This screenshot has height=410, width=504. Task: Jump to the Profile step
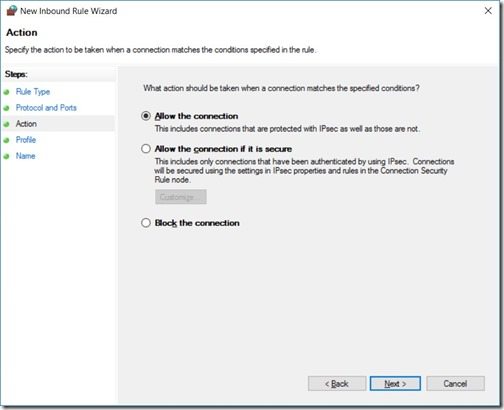click(x=26, y=140)
